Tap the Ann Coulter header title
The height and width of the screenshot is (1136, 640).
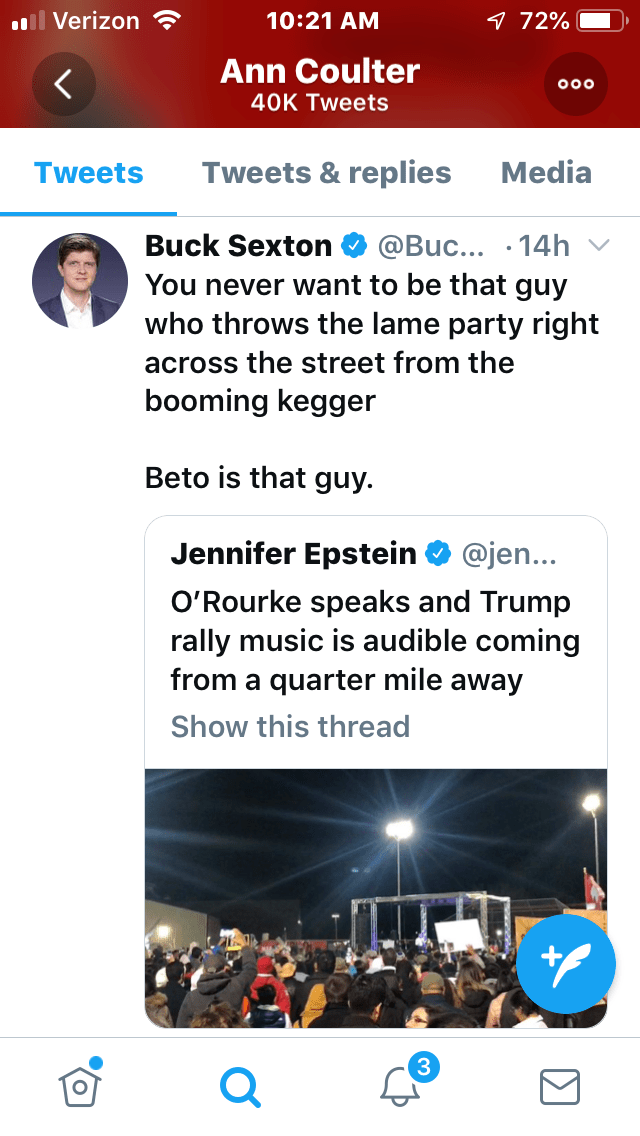pos(319,72)
